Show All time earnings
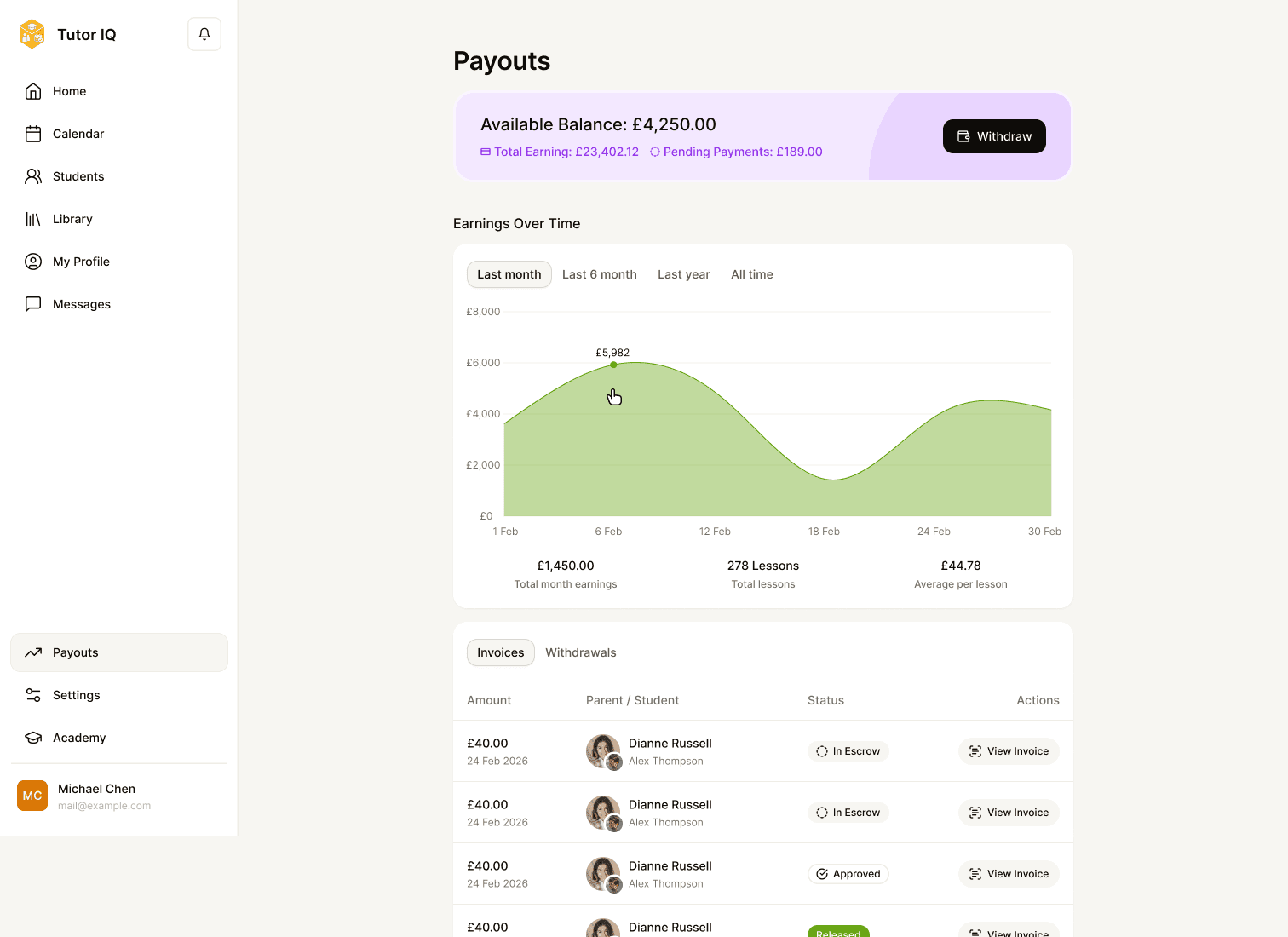This screenshot has height=937, width=1288. (x=752, y=274)
